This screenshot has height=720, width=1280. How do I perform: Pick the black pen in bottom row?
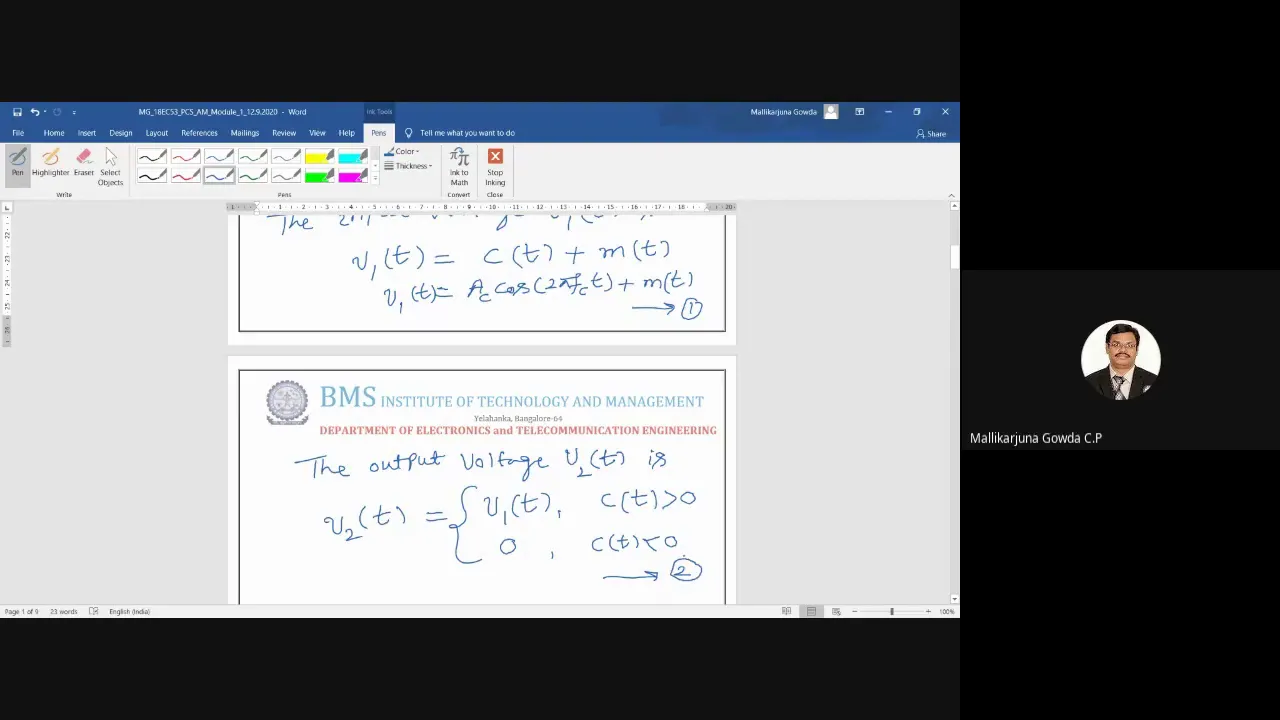coord(152,176)
